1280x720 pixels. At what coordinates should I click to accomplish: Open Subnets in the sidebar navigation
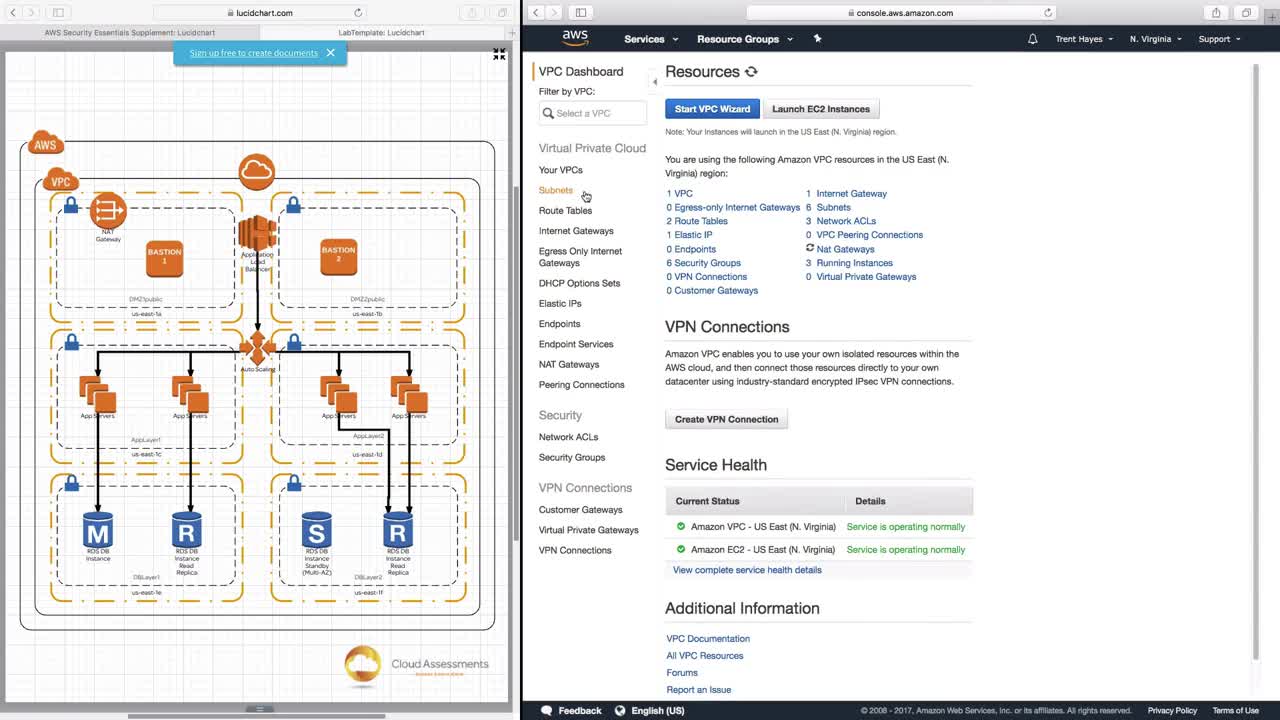pyautogui.click(x=556, y=190)
